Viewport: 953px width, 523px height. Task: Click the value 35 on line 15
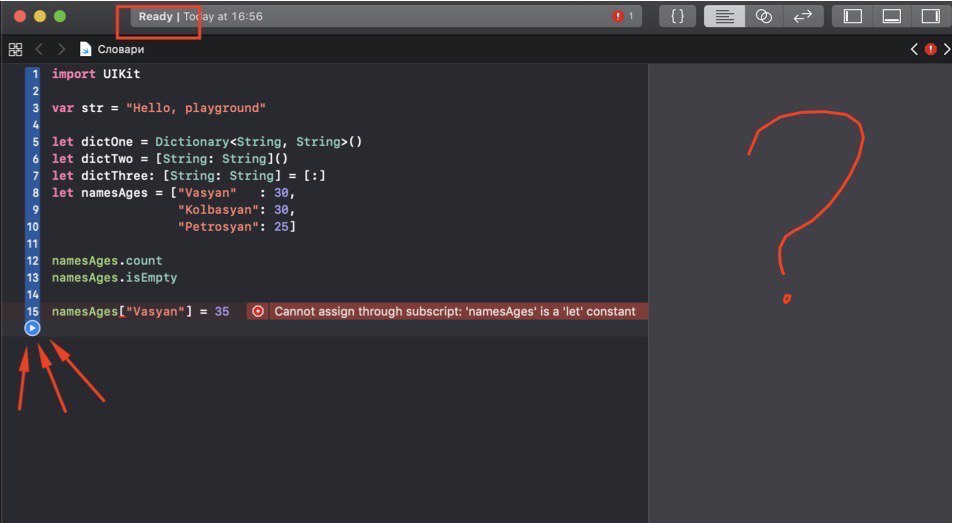click(x=222, y=311)
